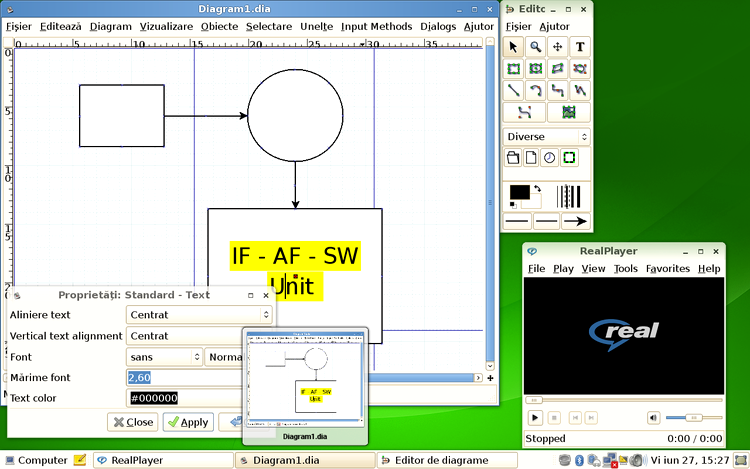
Task: Click the Mărime font input field
Action: tap(185, 377)
